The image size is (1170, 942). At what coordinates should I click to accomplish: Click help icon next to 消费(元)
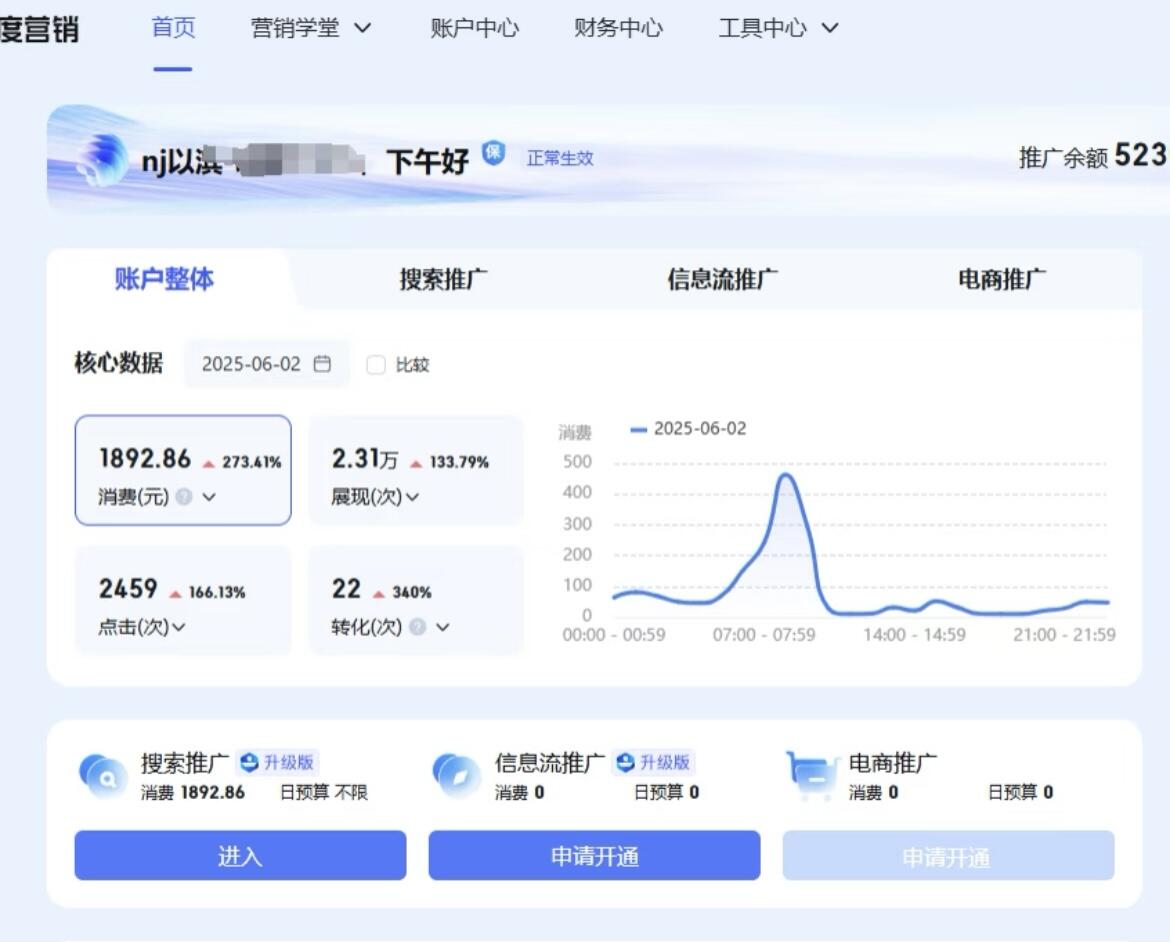(x=184, y=496)
